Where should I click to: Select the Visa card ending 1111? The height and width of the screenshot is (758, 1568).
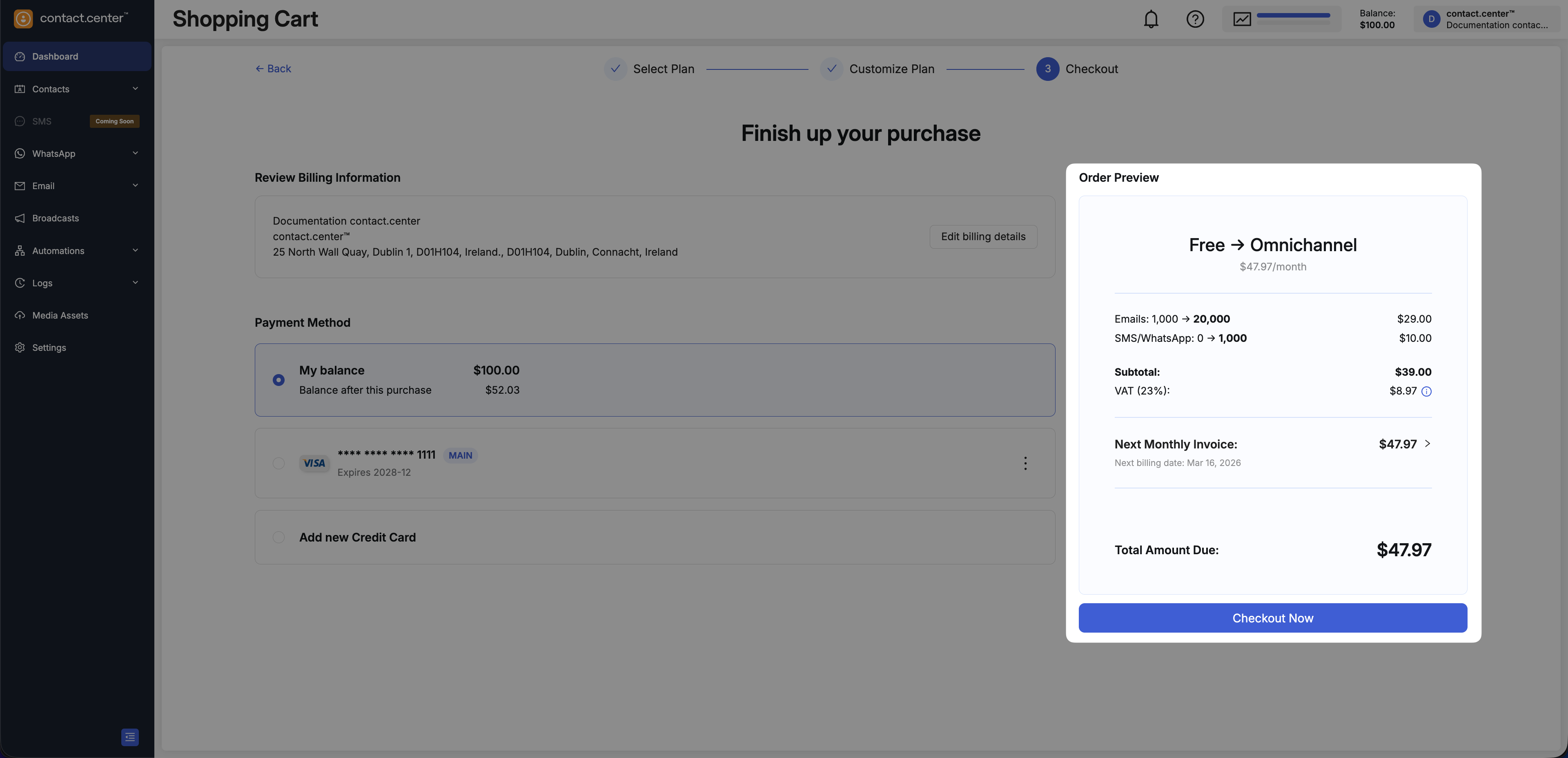tap(279, 463)
